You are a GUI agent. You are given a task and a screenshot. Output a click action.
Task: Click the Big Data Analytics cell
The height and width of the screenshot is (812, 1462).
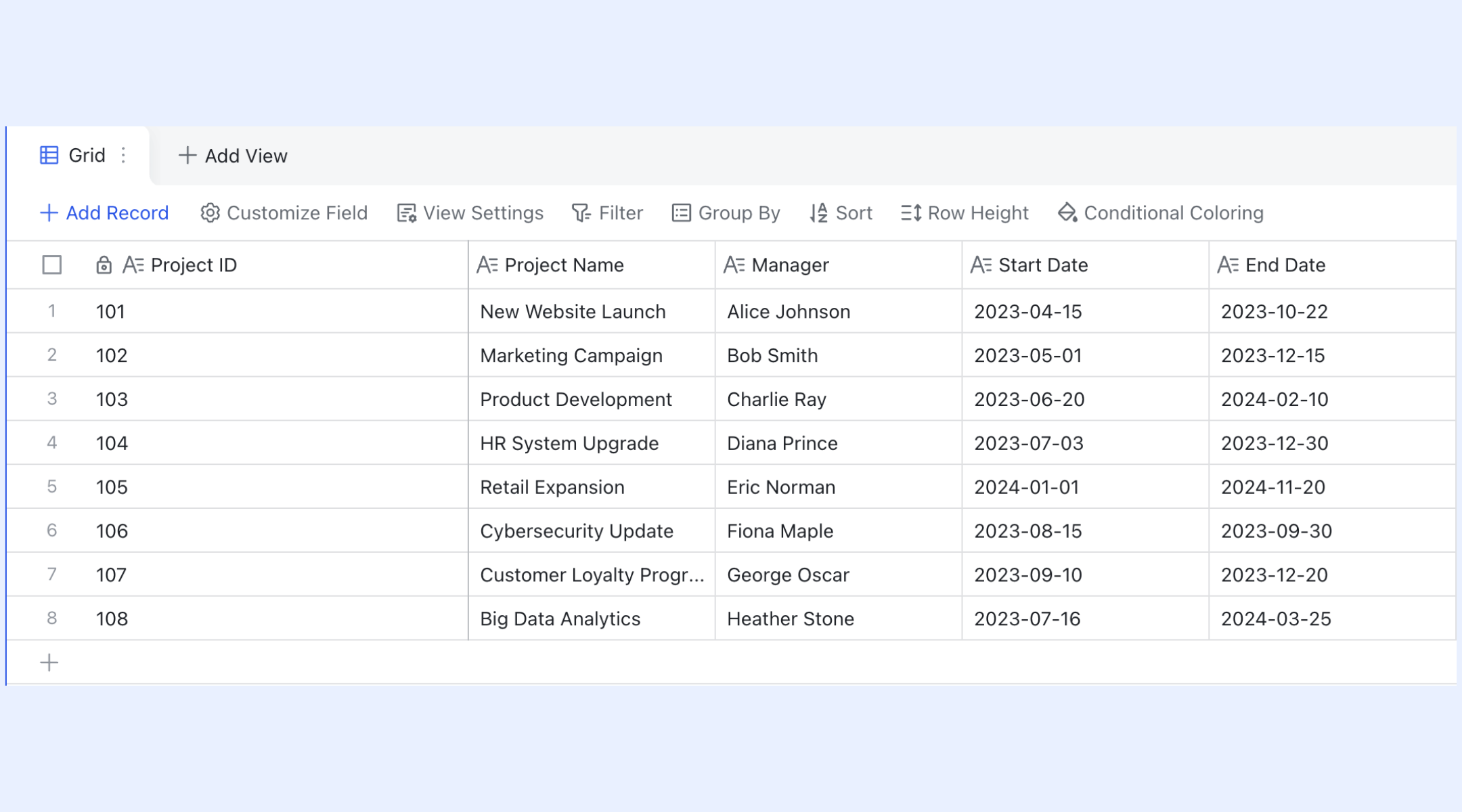592,618
